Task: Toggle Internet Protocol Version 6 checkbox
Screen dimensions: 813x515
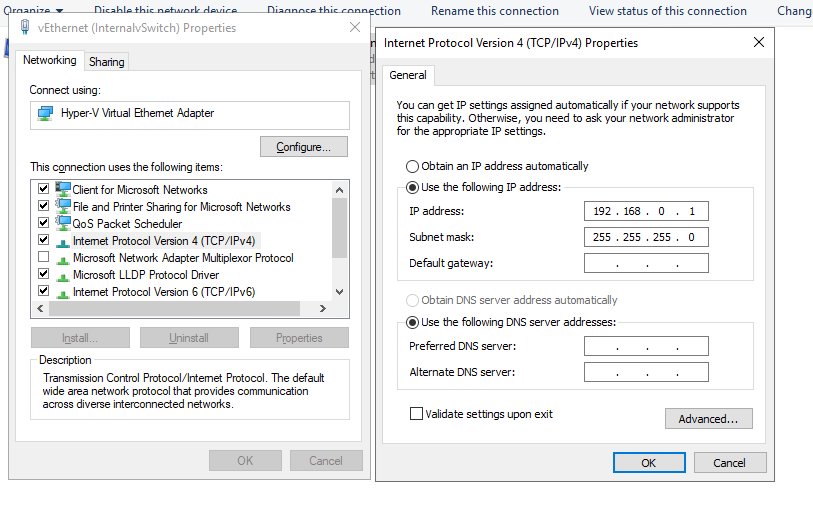Action: click(x=44, y=291)
